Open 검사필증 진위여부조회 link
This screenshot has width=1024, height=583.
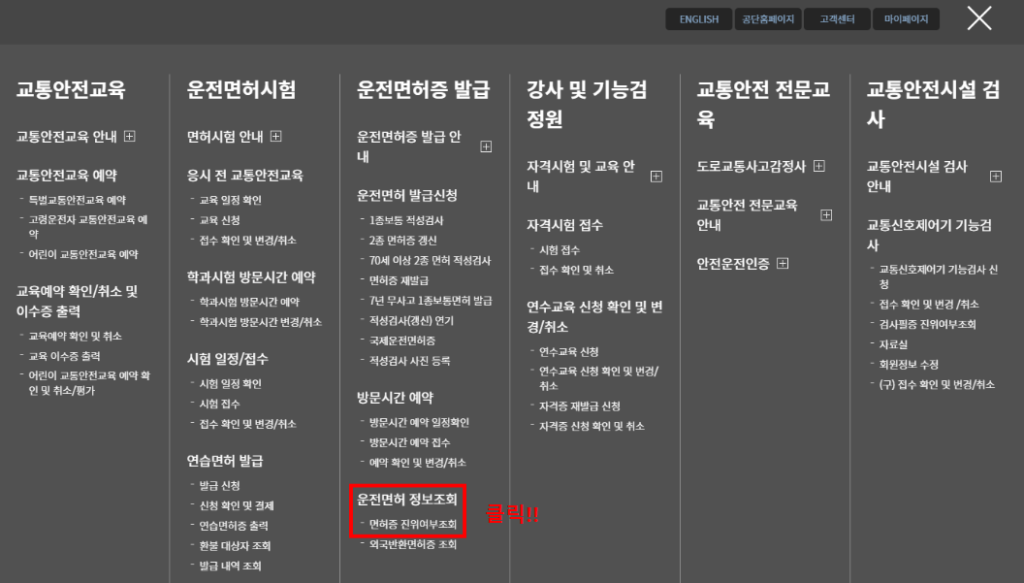927,324
